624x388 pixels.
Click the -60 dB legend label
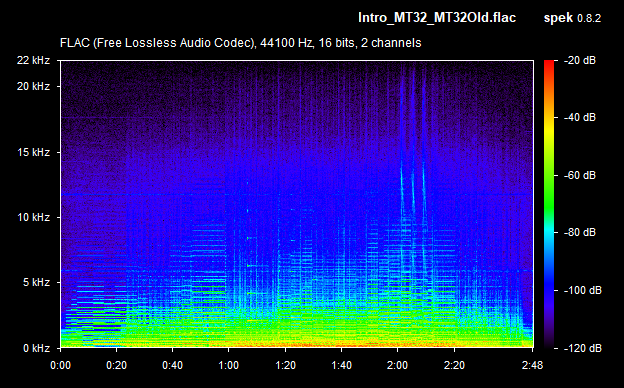click(580, 175)
